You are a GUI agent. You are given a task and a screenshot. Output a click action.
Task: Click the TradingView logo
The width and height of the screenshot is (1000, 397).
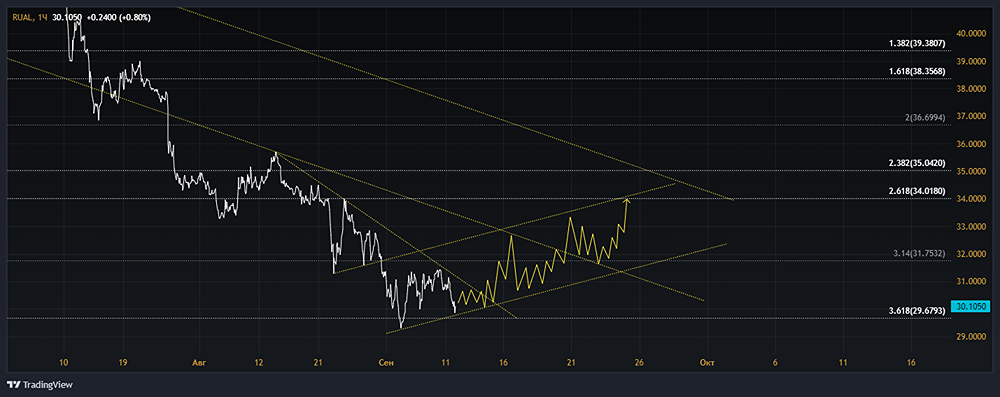[40, 385]
